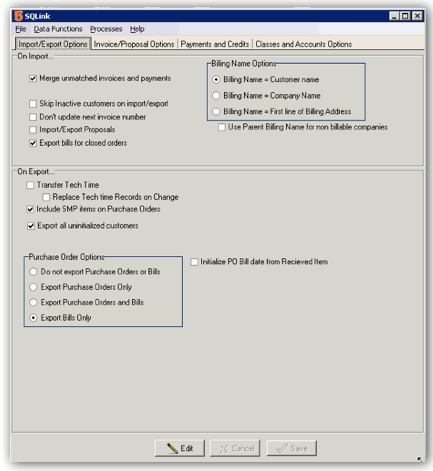Minimize the SQLink window

tap(394, 16)
